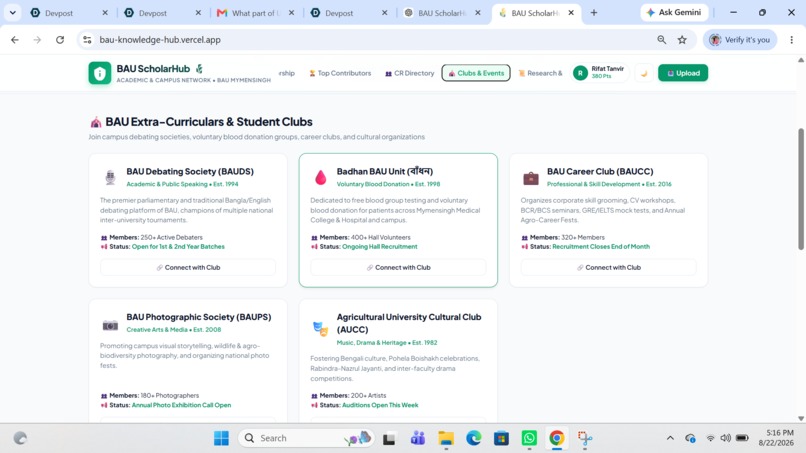Click 'Auditions Open This Week' status
This screenshot has height=453, width=806.
380,405
